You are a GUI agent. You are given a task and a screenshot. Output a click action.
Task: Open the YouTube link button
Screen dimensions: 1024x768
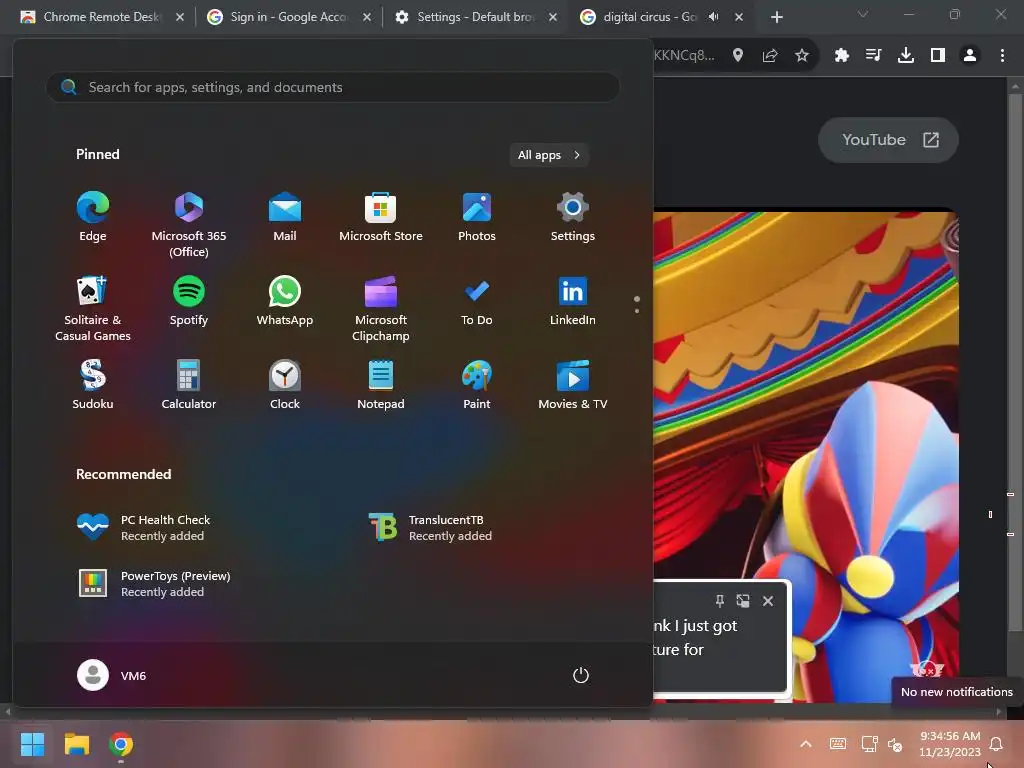tap(888, 140)
